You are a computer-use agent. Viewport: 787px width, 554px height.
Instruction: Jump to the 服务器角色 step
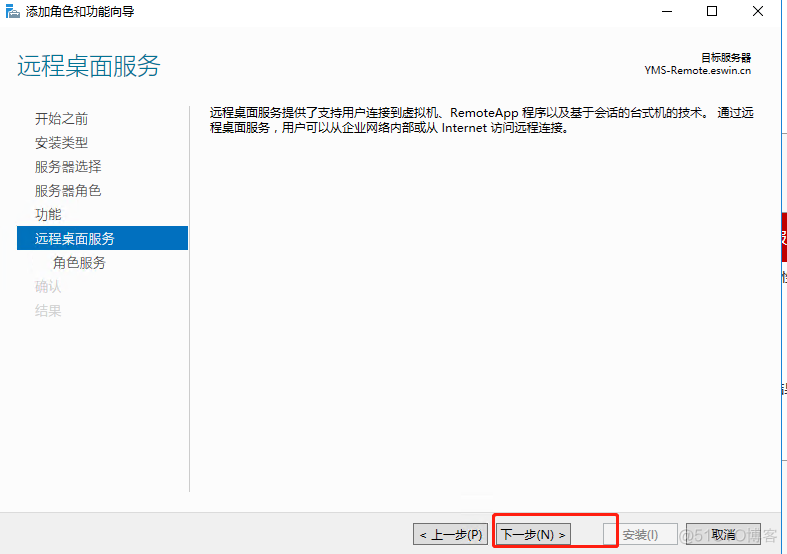[x=68, y=191]
